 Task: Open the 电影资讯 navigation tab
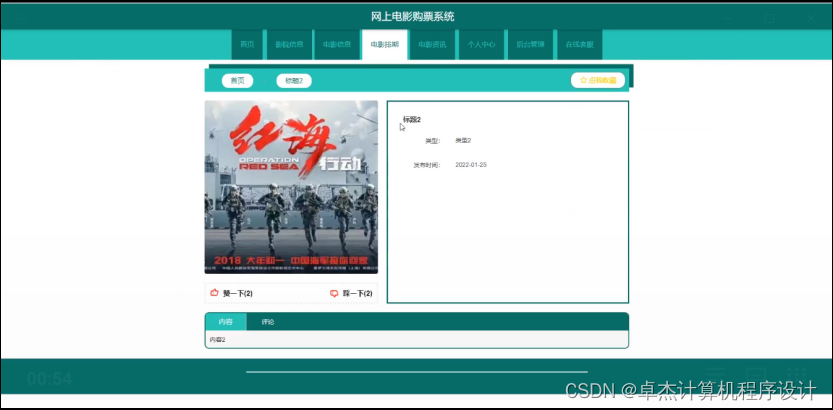(x=431, y=45)
